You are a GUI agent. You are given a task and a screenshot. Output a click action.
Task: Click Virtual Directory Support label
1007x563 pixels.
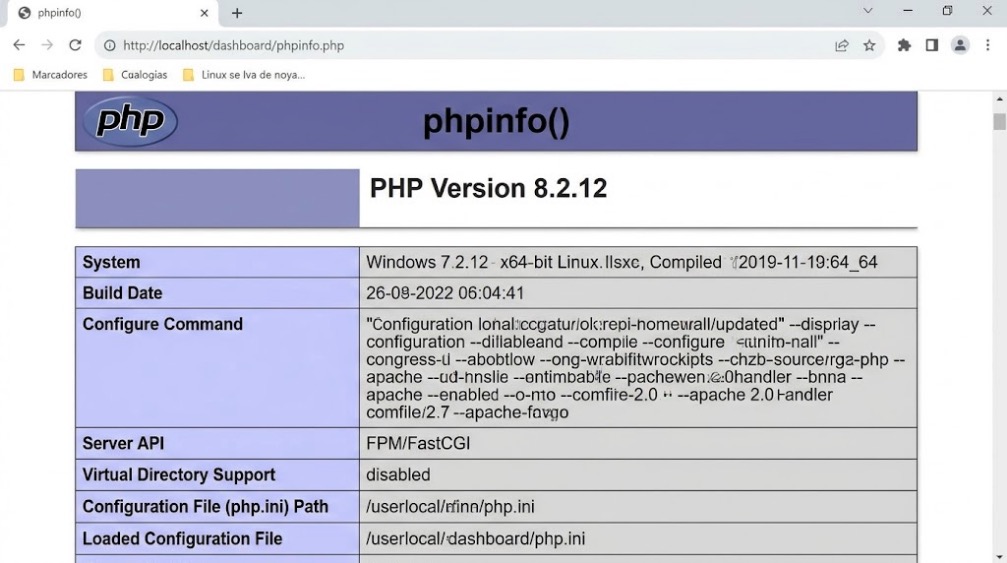(x=179, y=475)
